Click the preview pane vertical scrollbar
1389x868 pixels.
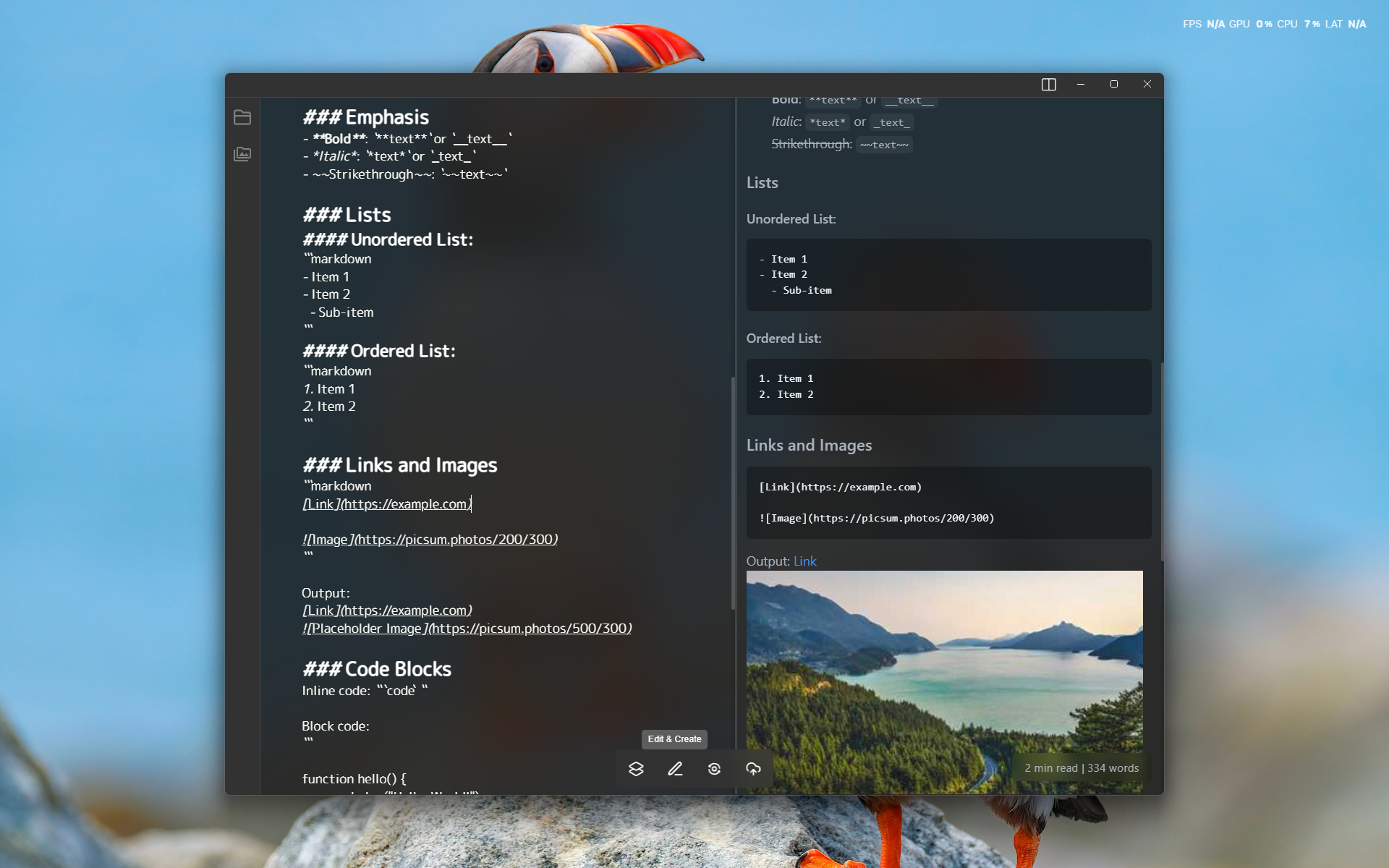click(1162, 463)
